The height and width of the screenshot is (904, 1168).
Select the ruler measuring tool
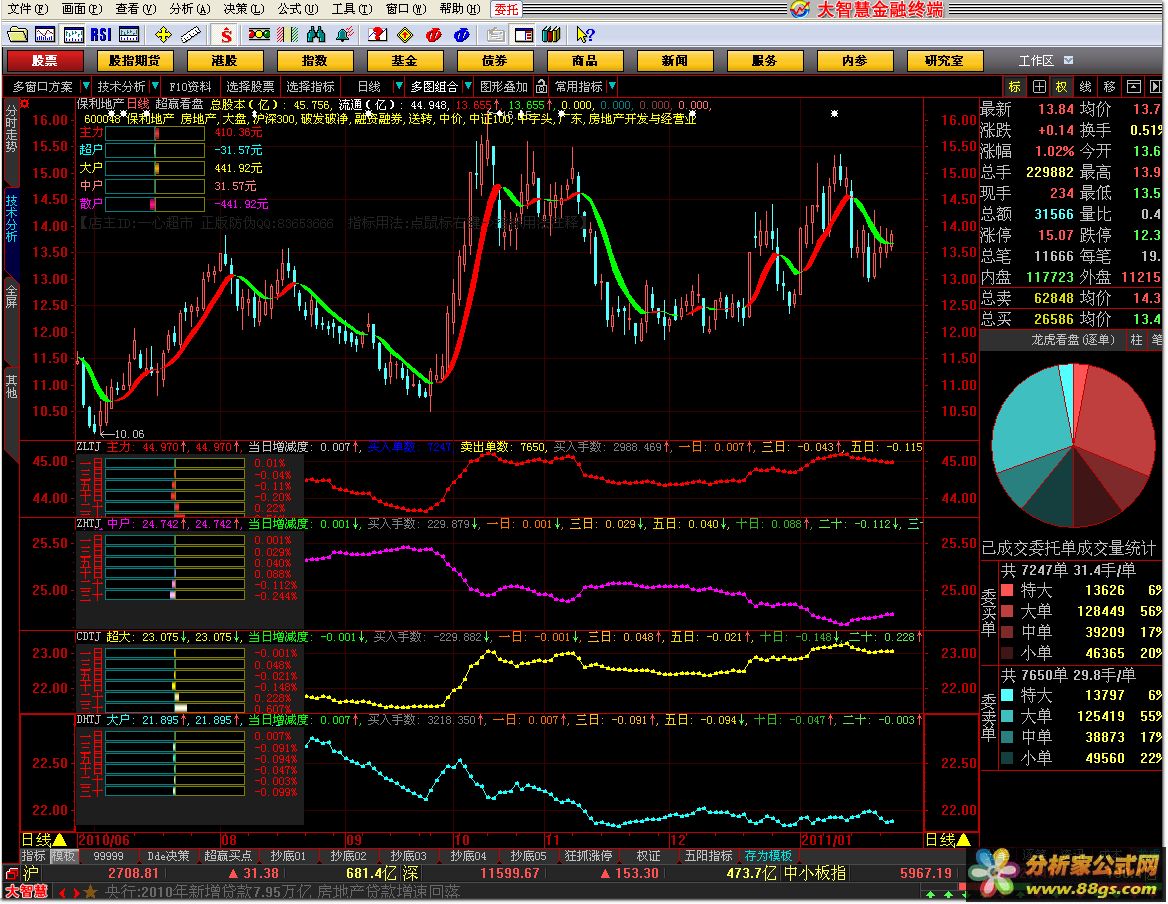click(191, 34)
